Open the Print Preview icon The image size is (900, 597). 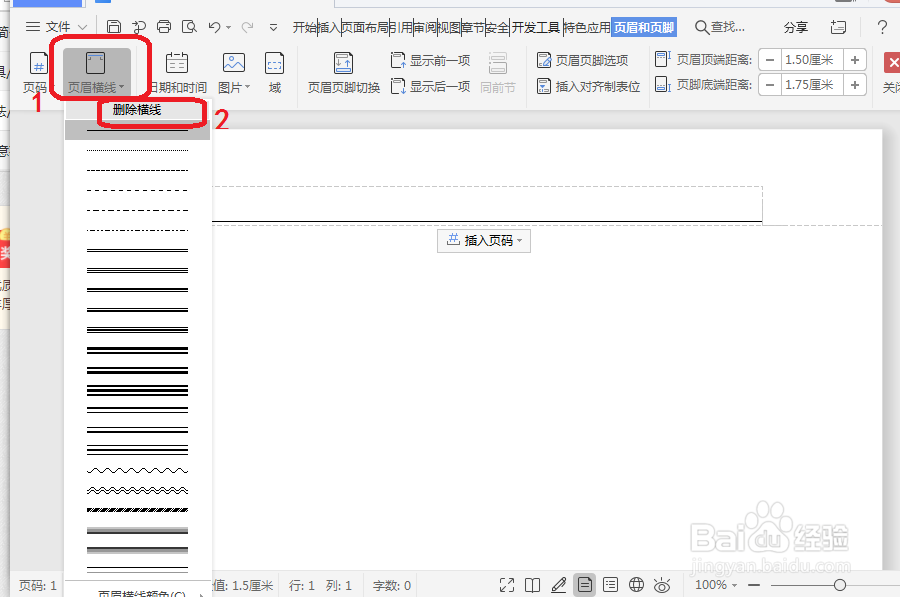click(189, 27)
